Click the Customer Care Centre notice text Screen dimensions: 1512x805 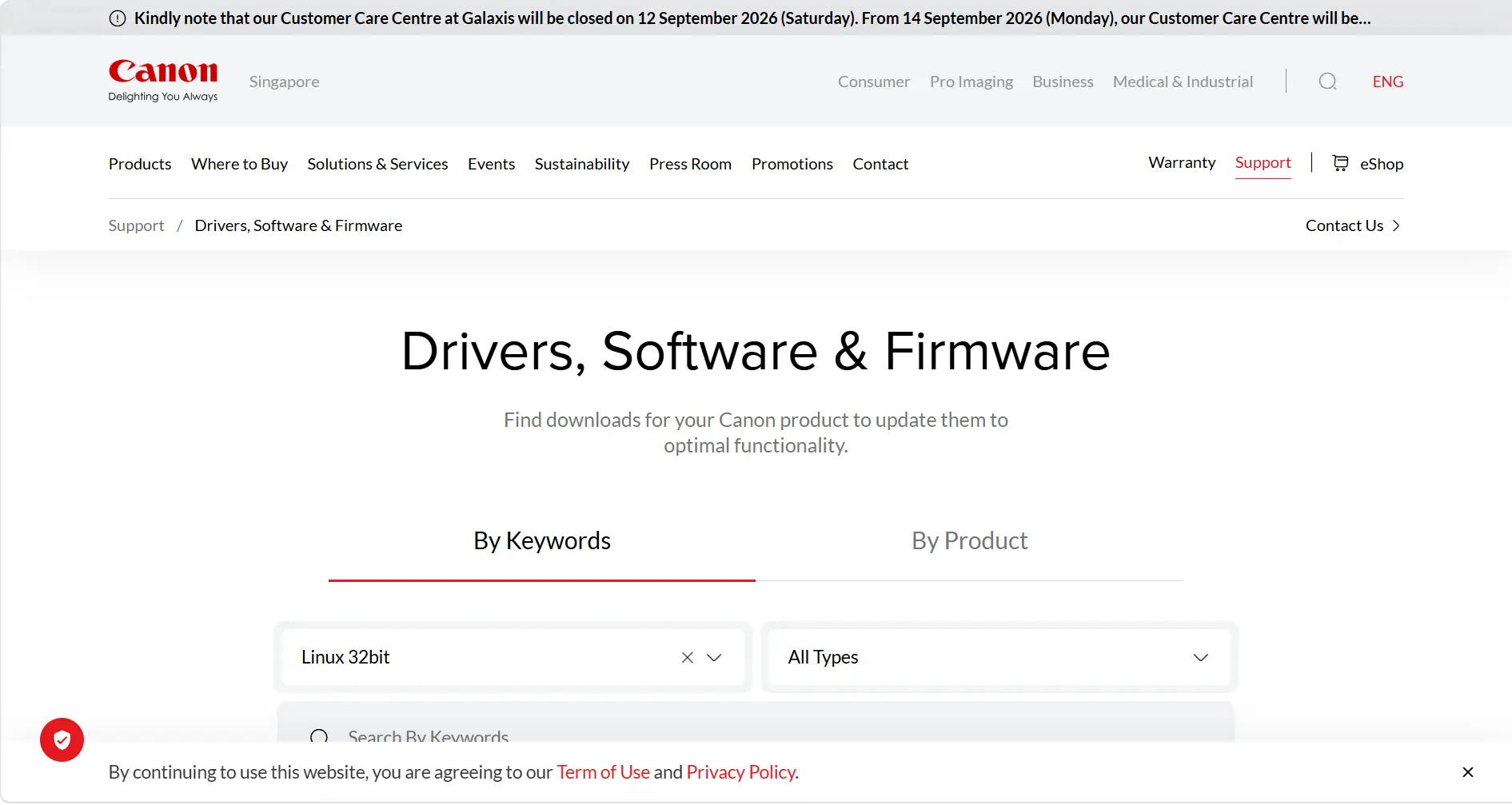[x=752, y=18]
